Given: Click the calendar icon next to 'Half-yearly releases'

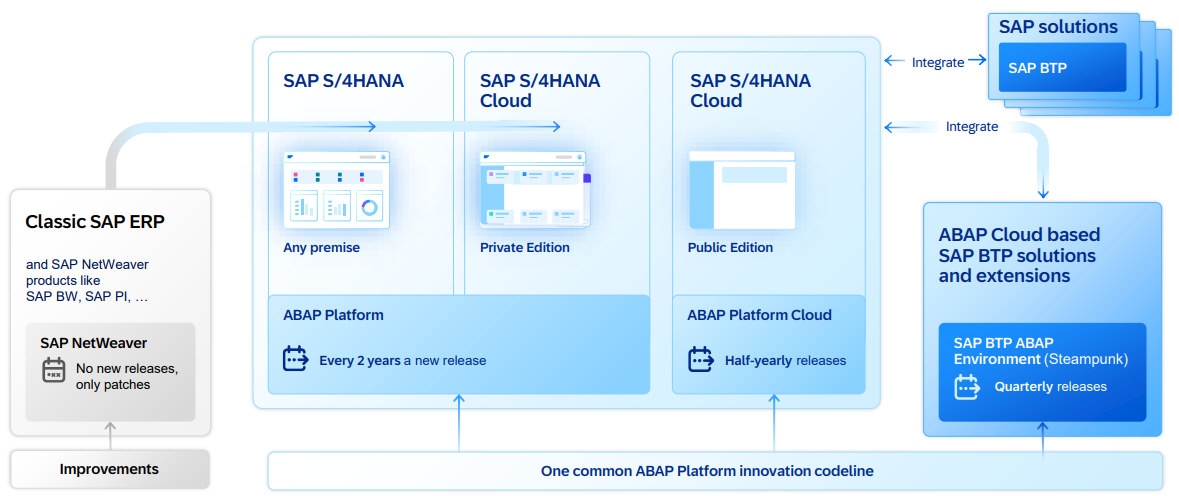Looking at the screenshot, I should pos(701,358).
